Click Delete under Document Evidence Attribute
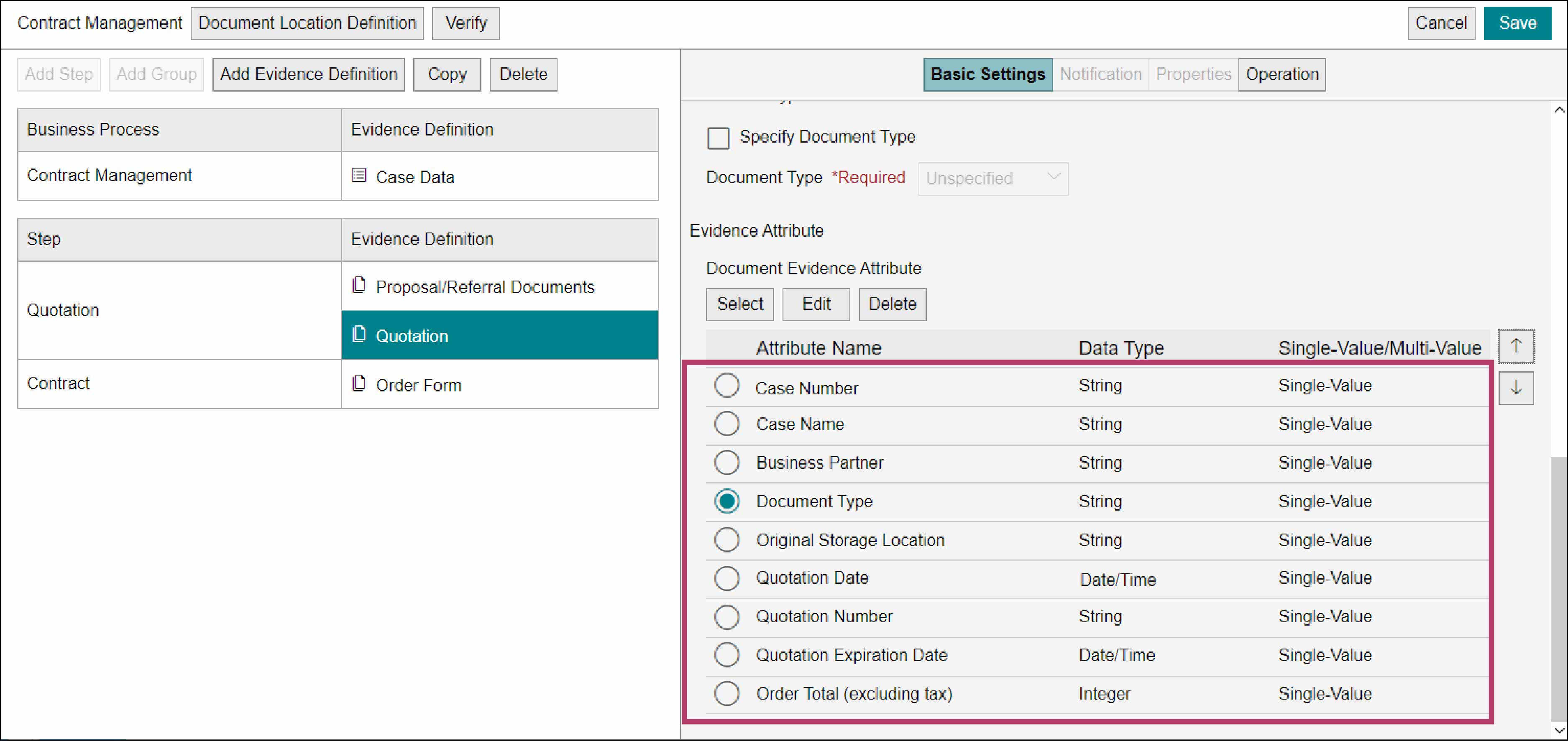 point(893,304)
